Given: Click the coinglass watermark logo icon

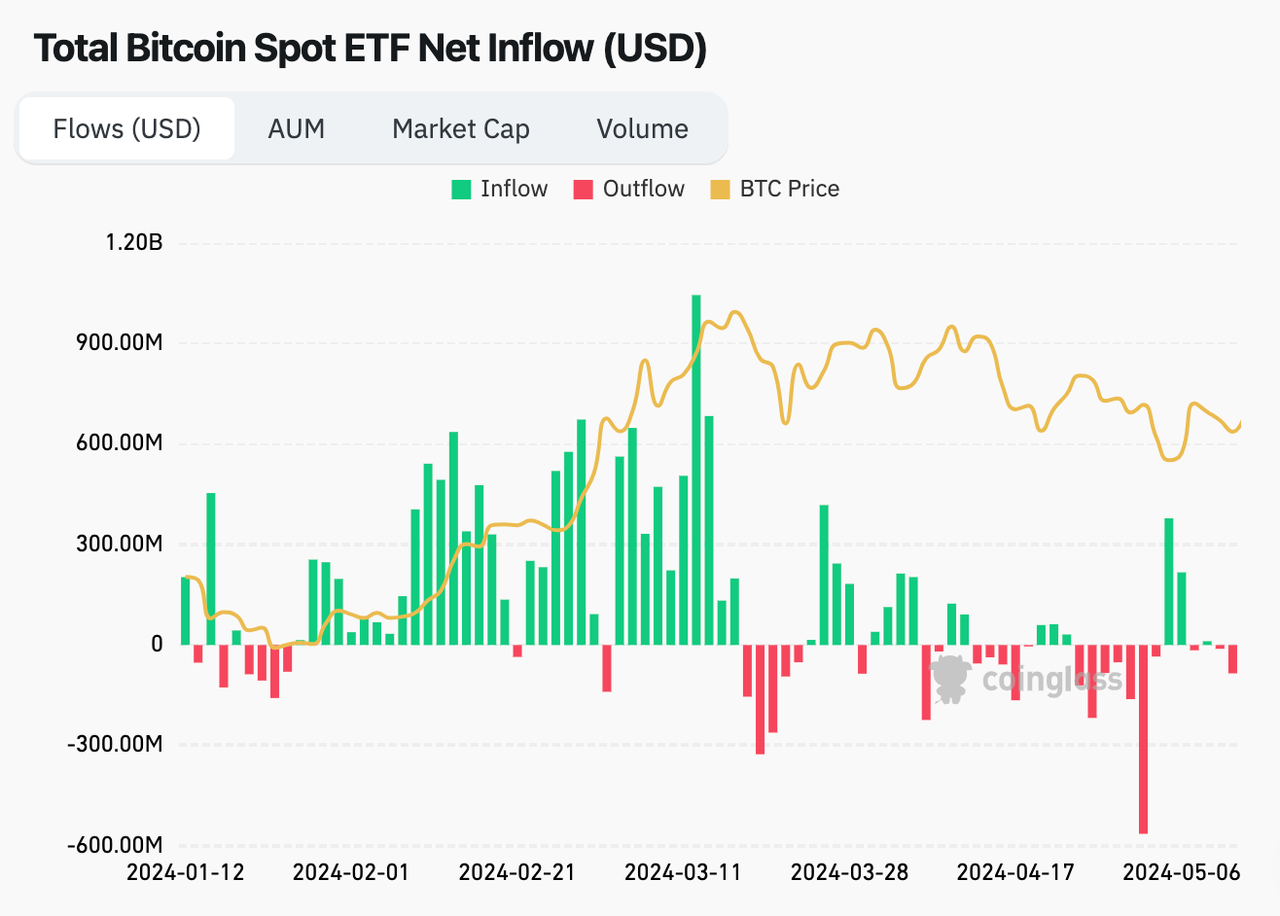Looking at the screenshot, I should point(950,679).
